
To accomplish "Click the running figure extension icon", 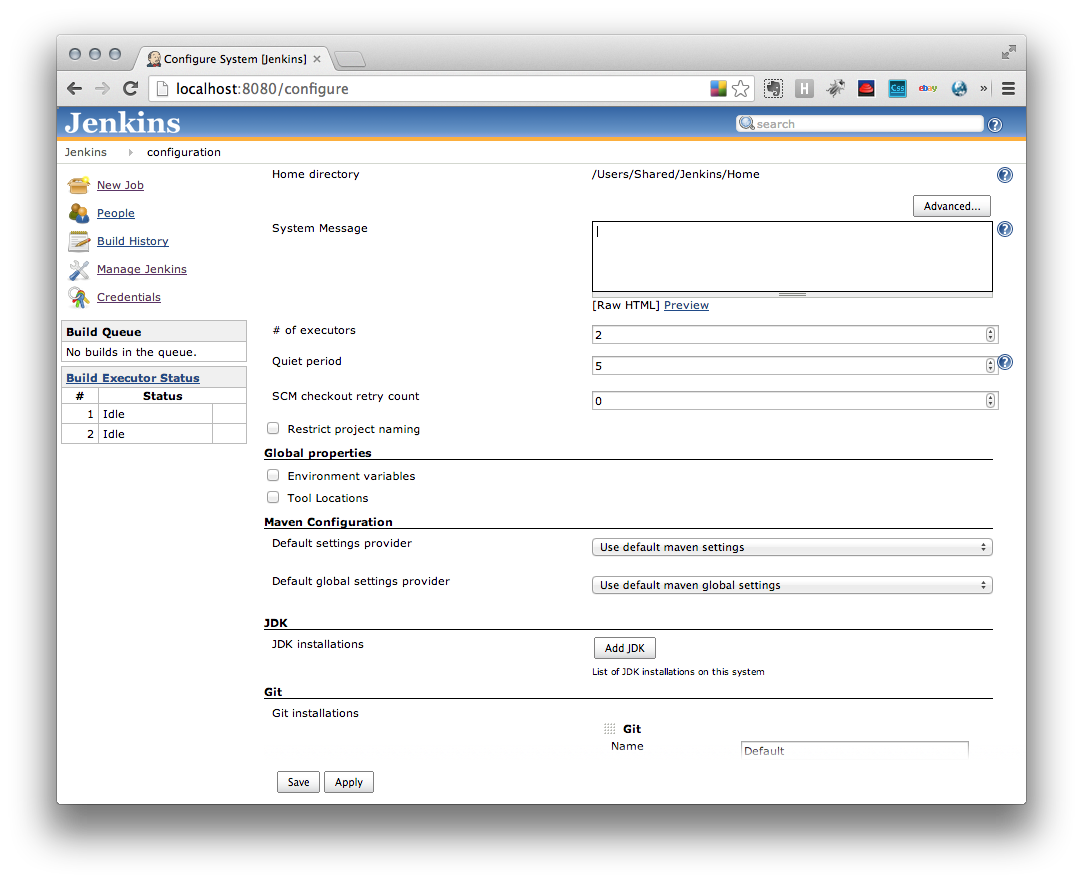I will 836,88.
